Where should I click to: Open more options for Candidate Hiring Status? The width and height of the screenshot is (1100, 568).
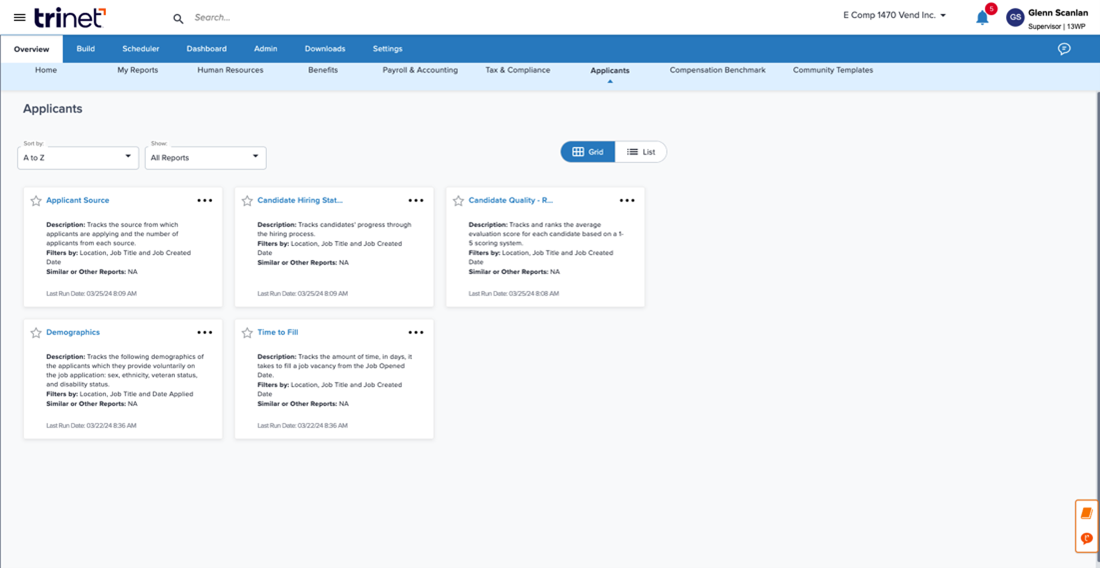point(416,201)
